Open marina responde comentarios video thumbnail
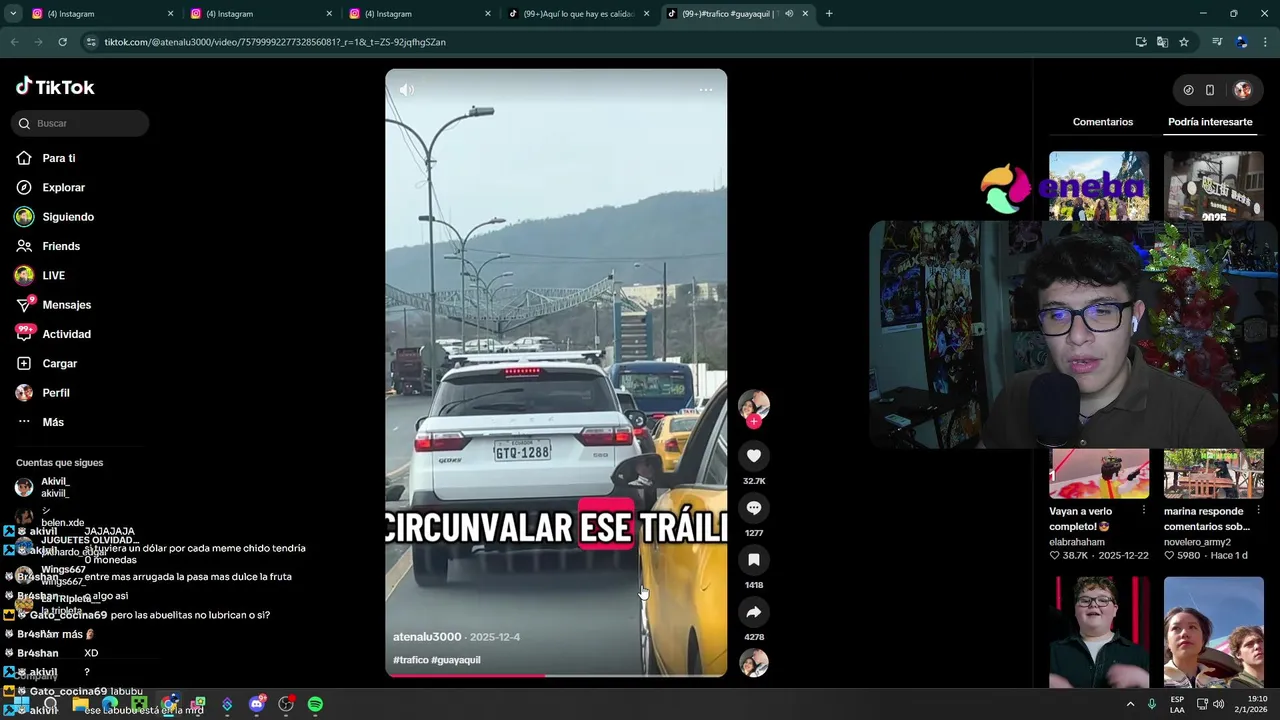 click(1213, 473)
